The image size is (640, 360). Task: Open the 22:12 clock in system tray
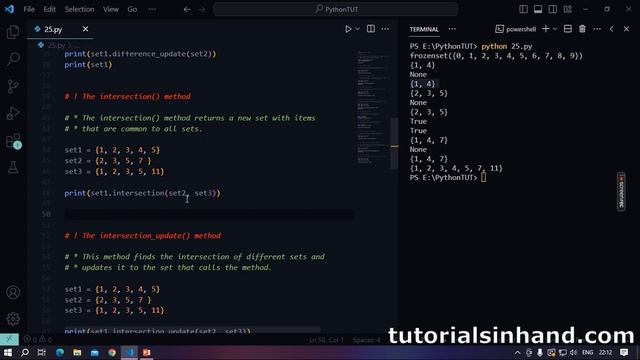click(x=605, y=352)
